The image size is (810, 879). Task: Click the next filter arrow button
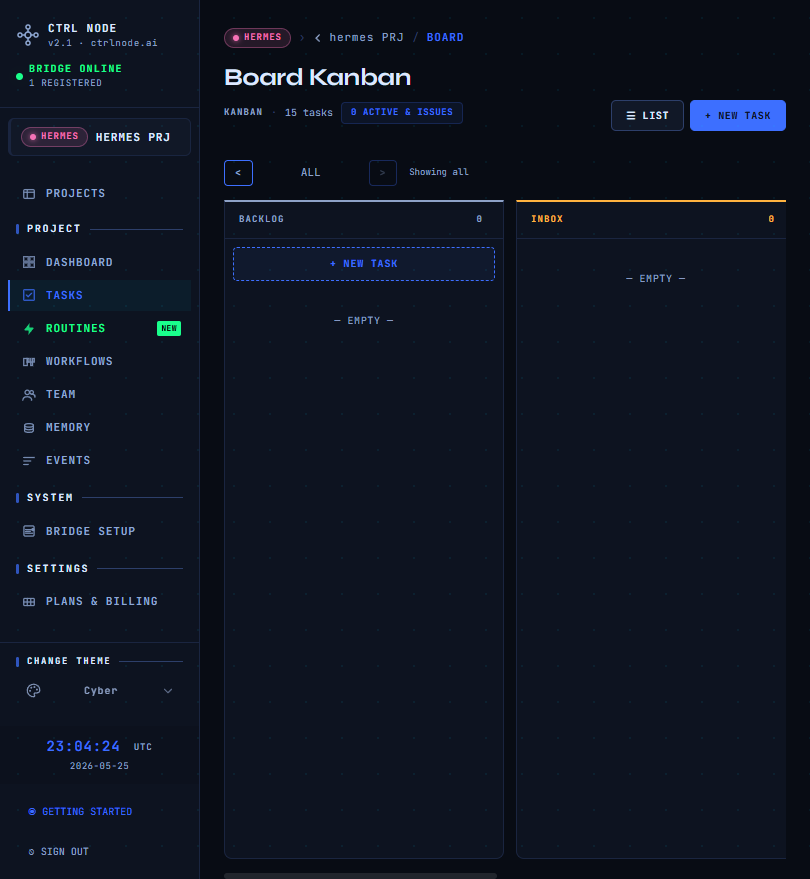click(x=383, y=173)
